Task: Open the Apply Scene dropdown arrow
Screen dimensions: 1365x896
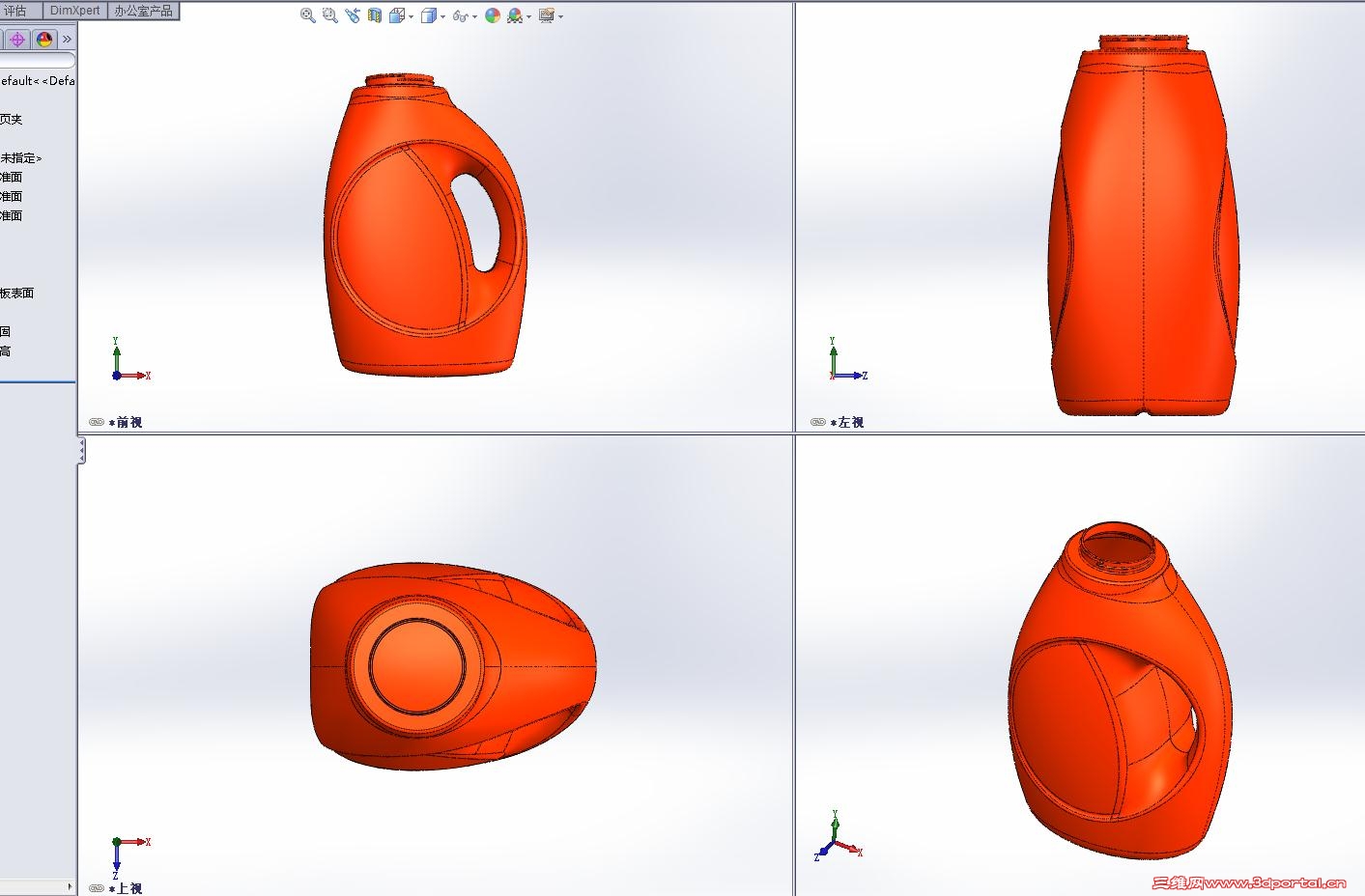Action: (528, 16)
